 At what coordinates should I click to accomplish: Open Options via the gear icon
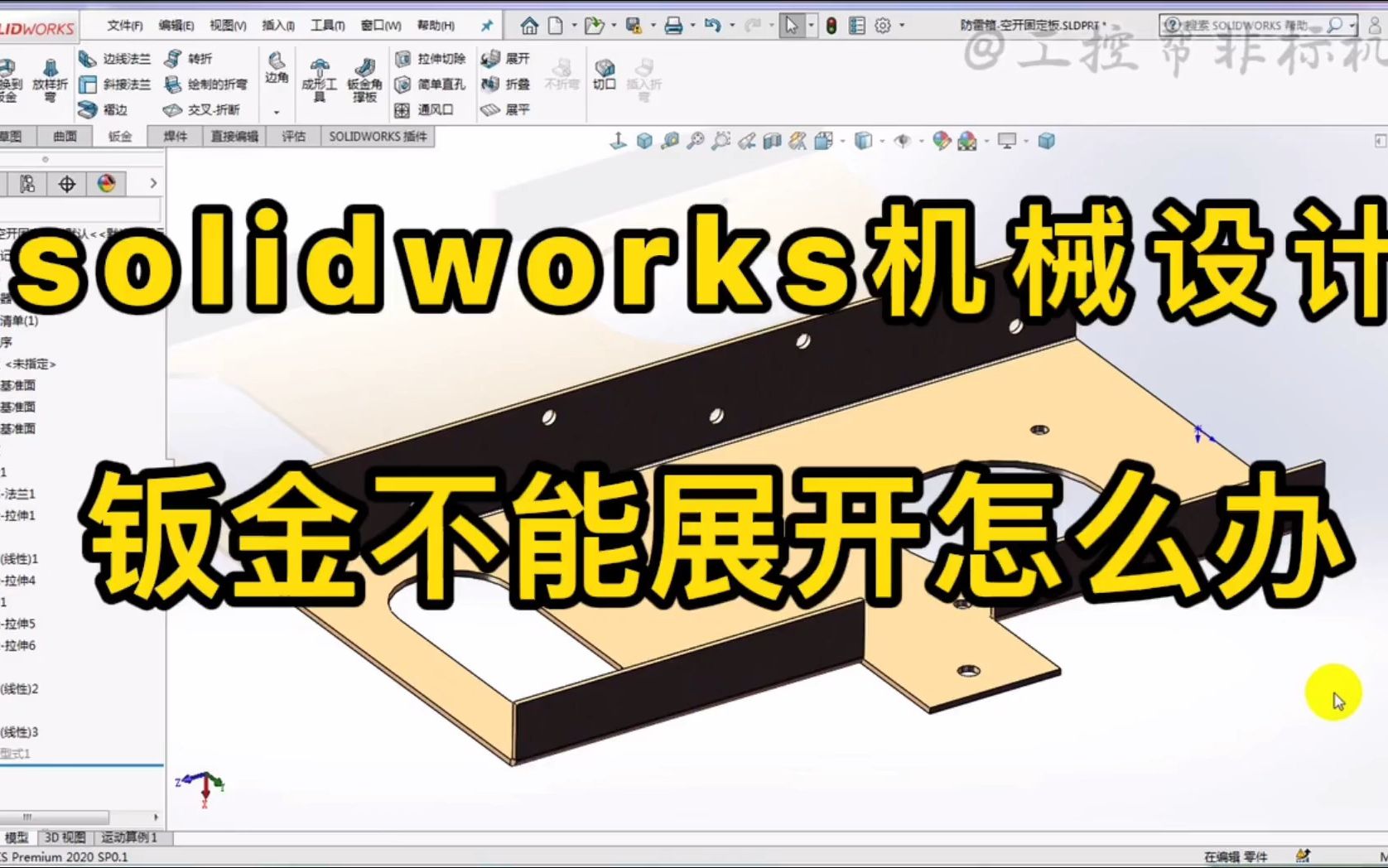883,26
